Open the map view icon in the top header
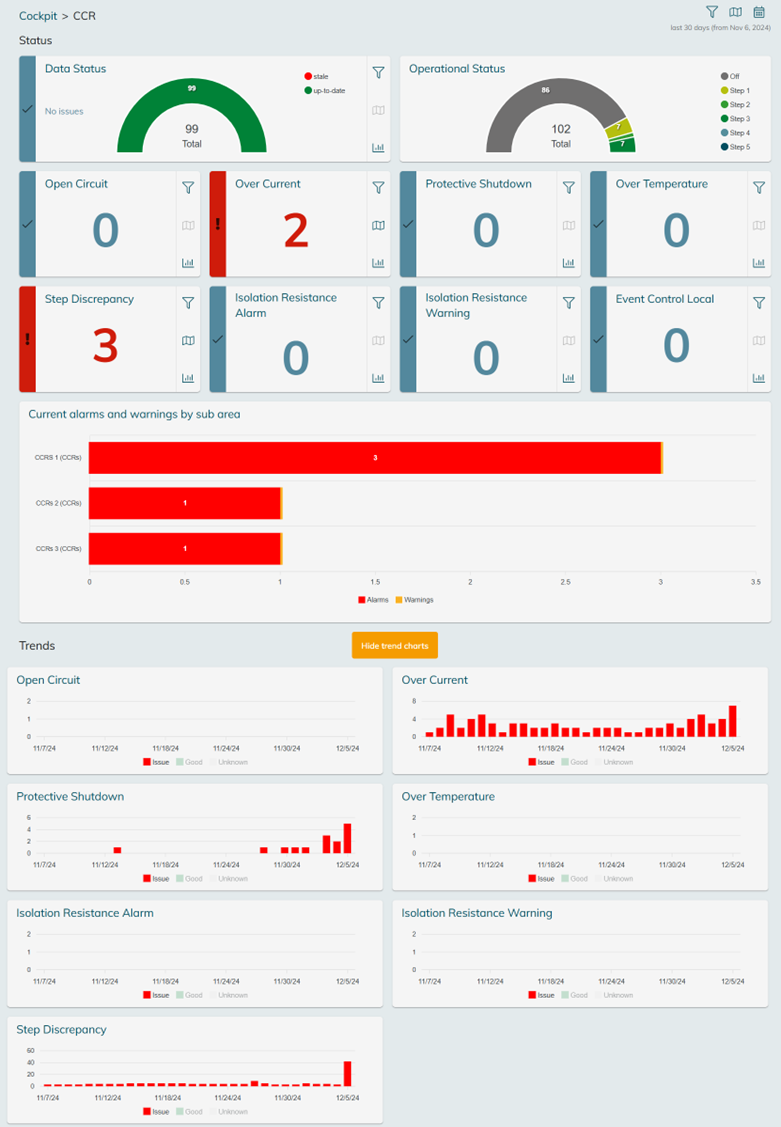Viewport: 781px width, 1127px height. point(736,12)
